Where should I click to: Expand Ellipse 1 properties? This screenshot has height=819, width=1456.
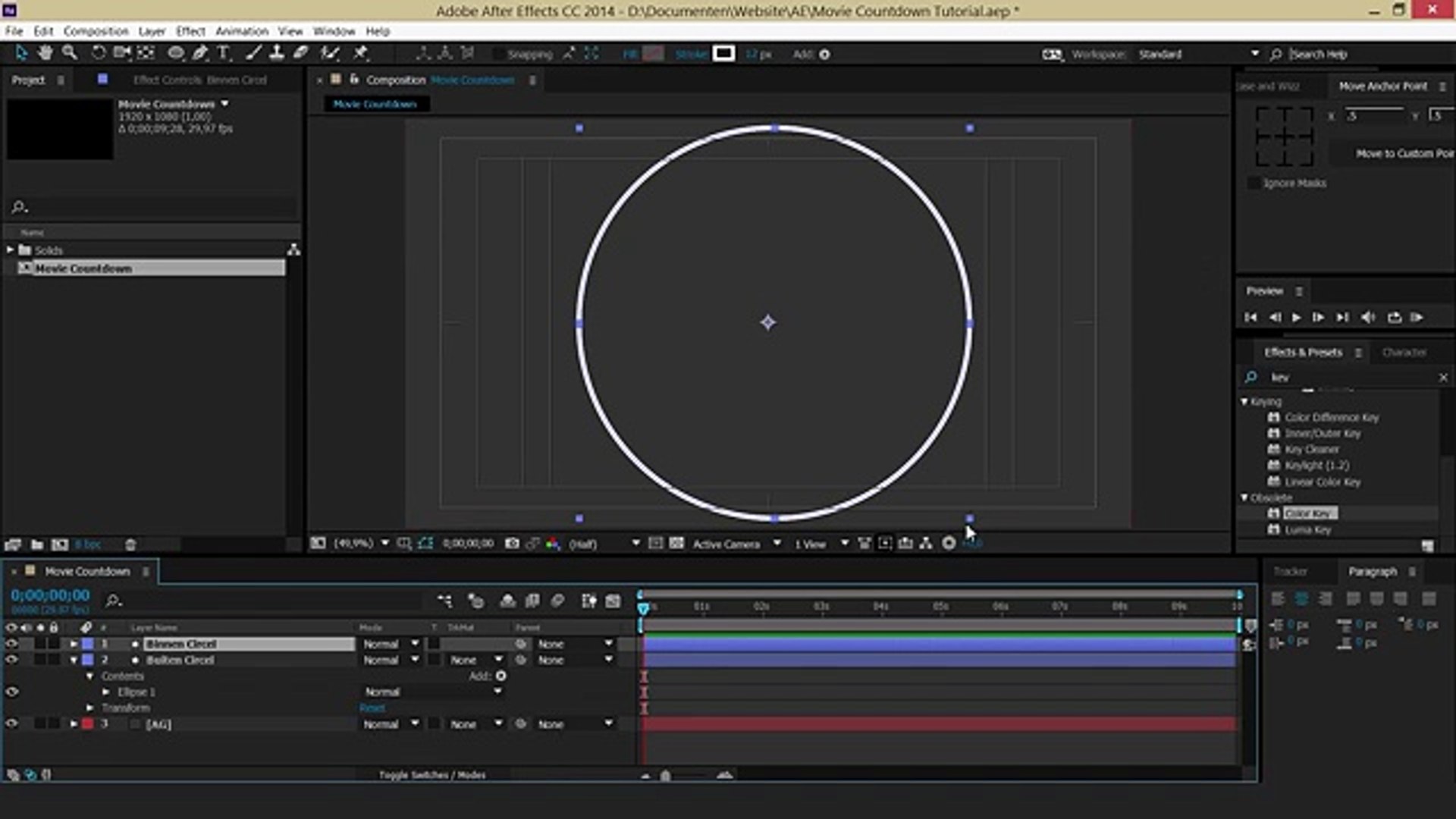106,692
